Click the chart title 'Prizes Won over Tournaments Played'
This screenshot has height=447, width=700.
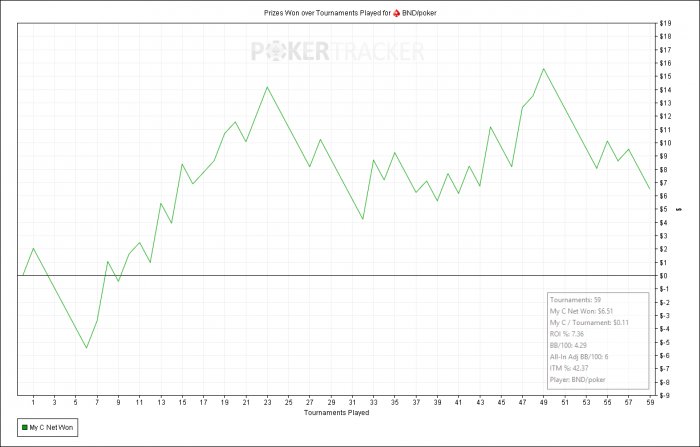pos(322,13)
